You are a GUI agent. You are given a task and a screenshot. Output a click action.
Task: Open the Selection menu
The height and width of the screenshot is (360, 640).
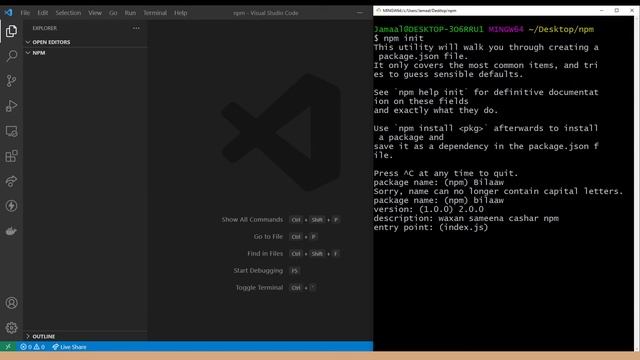[x=68, y=13]
